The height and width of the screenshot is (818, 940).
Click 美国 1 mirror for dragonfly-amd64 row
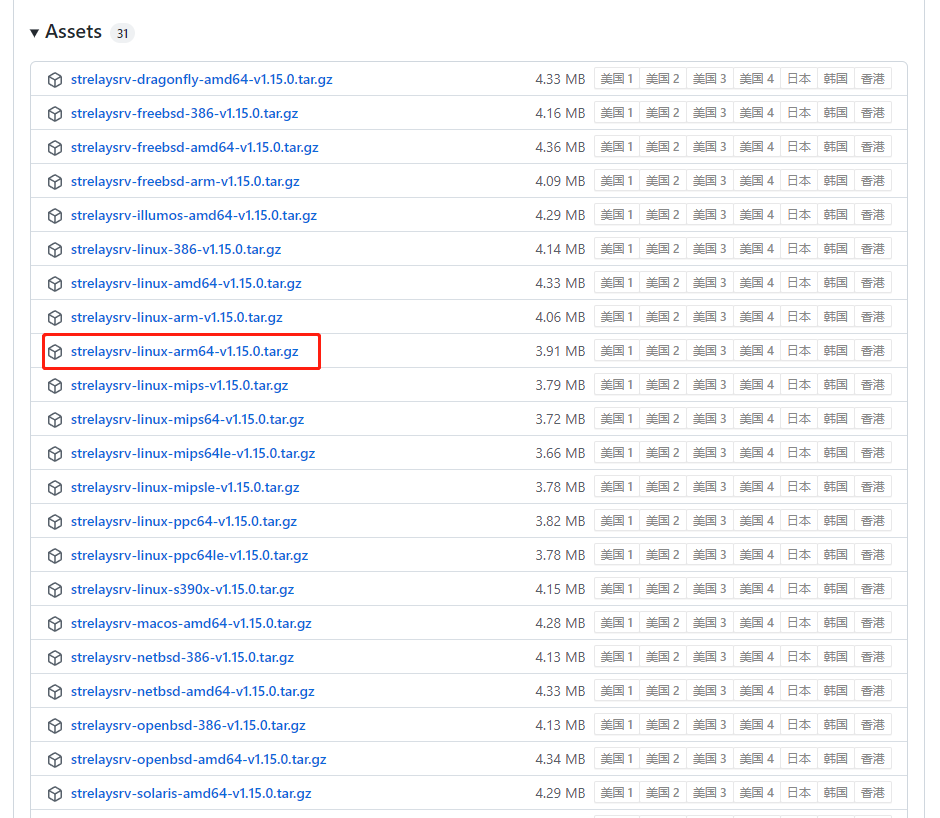coord(617,79)
